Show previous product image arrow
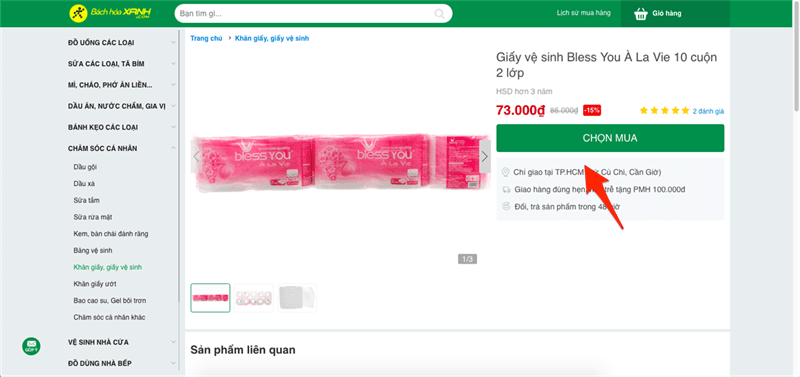The image size is (800, 377). 196,156
